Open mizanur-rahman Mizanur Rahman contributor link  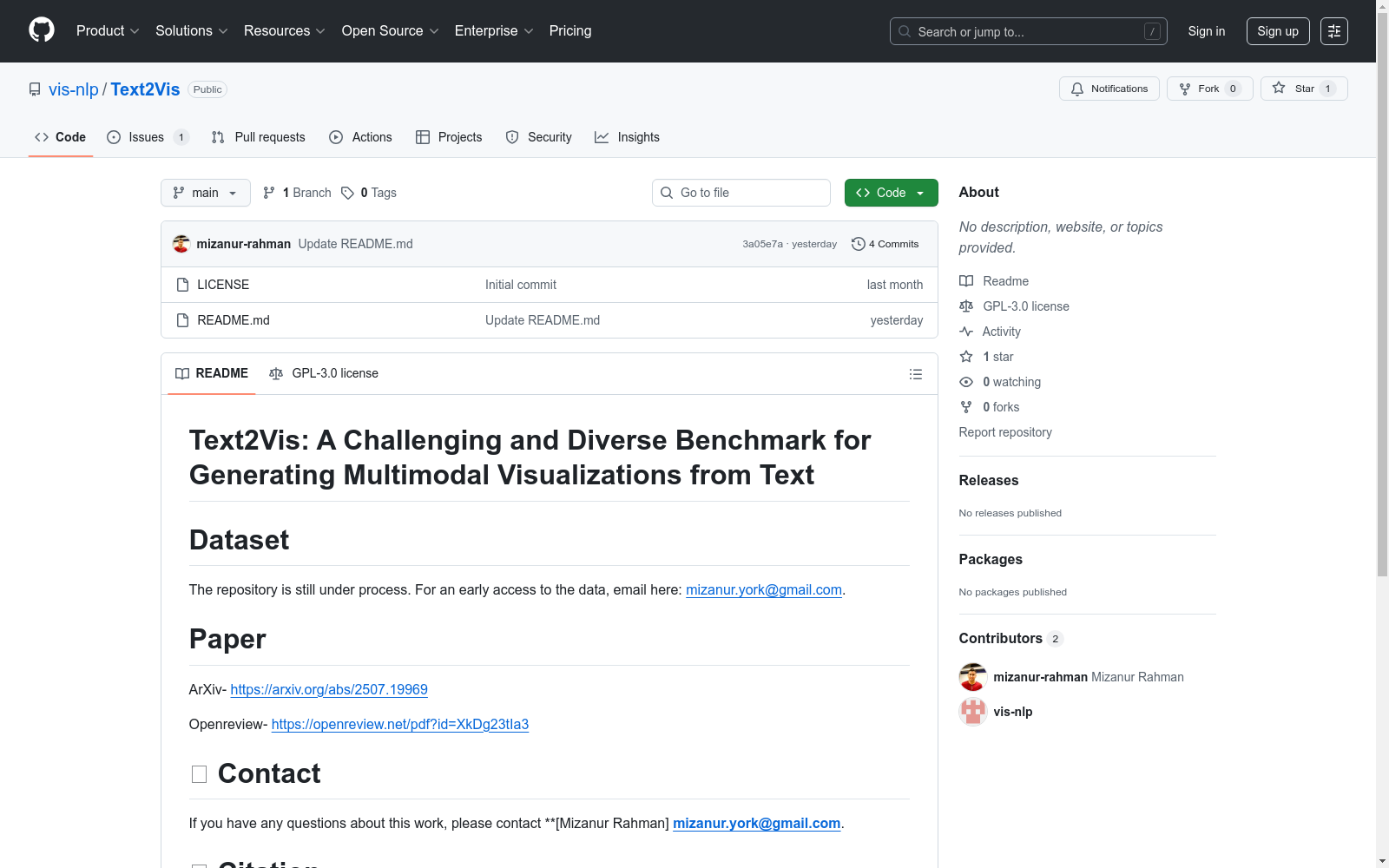[1089, 677]
